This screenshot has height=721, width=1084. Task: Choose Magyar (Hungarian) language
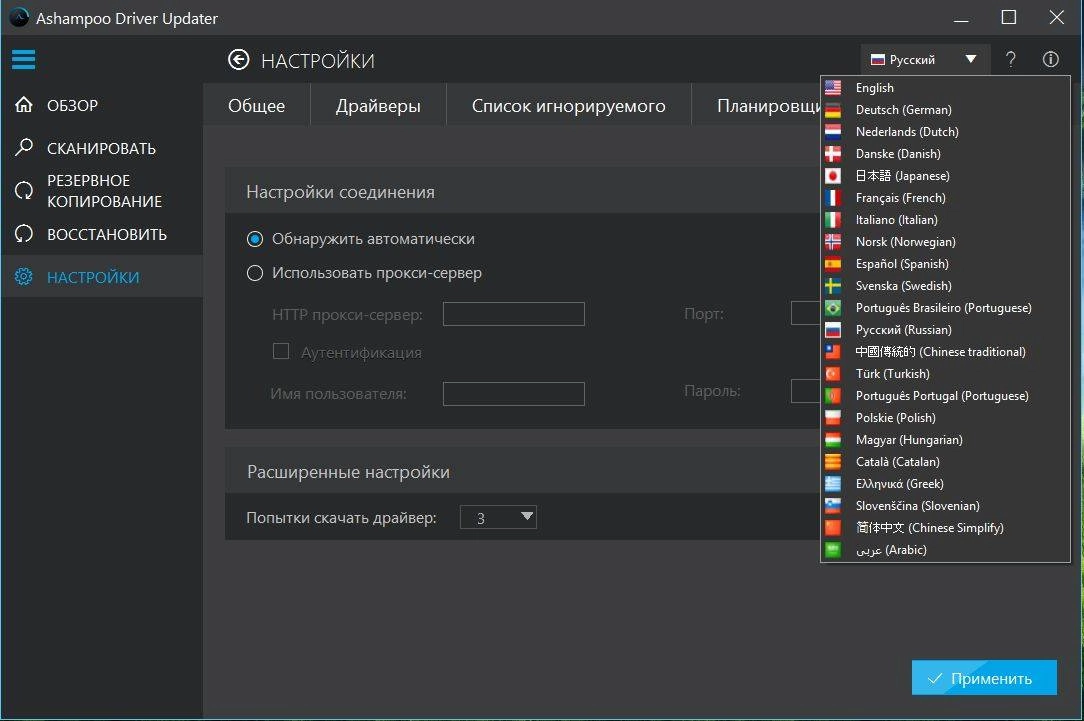pyautogui.click(x=945, y=440)
